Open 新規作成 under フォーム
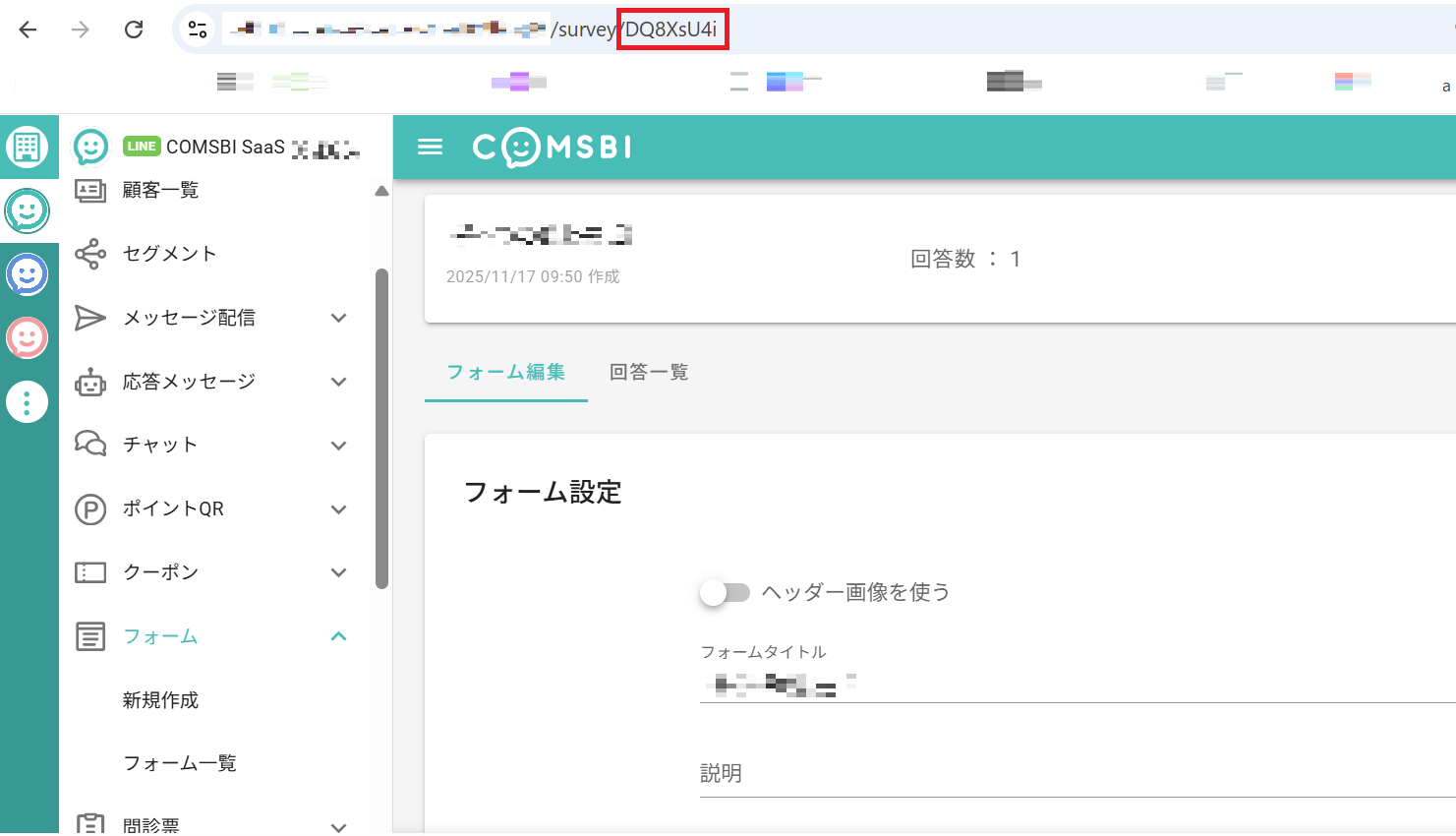 click(160, 700)
